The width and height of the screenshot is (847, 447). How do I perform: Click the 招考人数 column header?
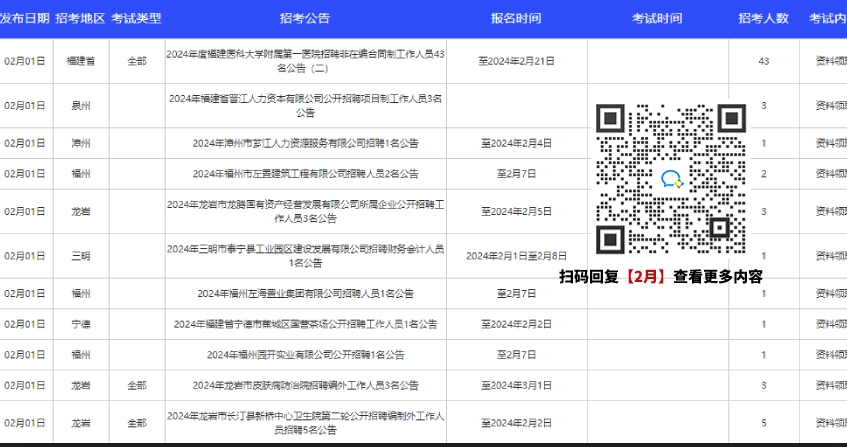(763, 18)
